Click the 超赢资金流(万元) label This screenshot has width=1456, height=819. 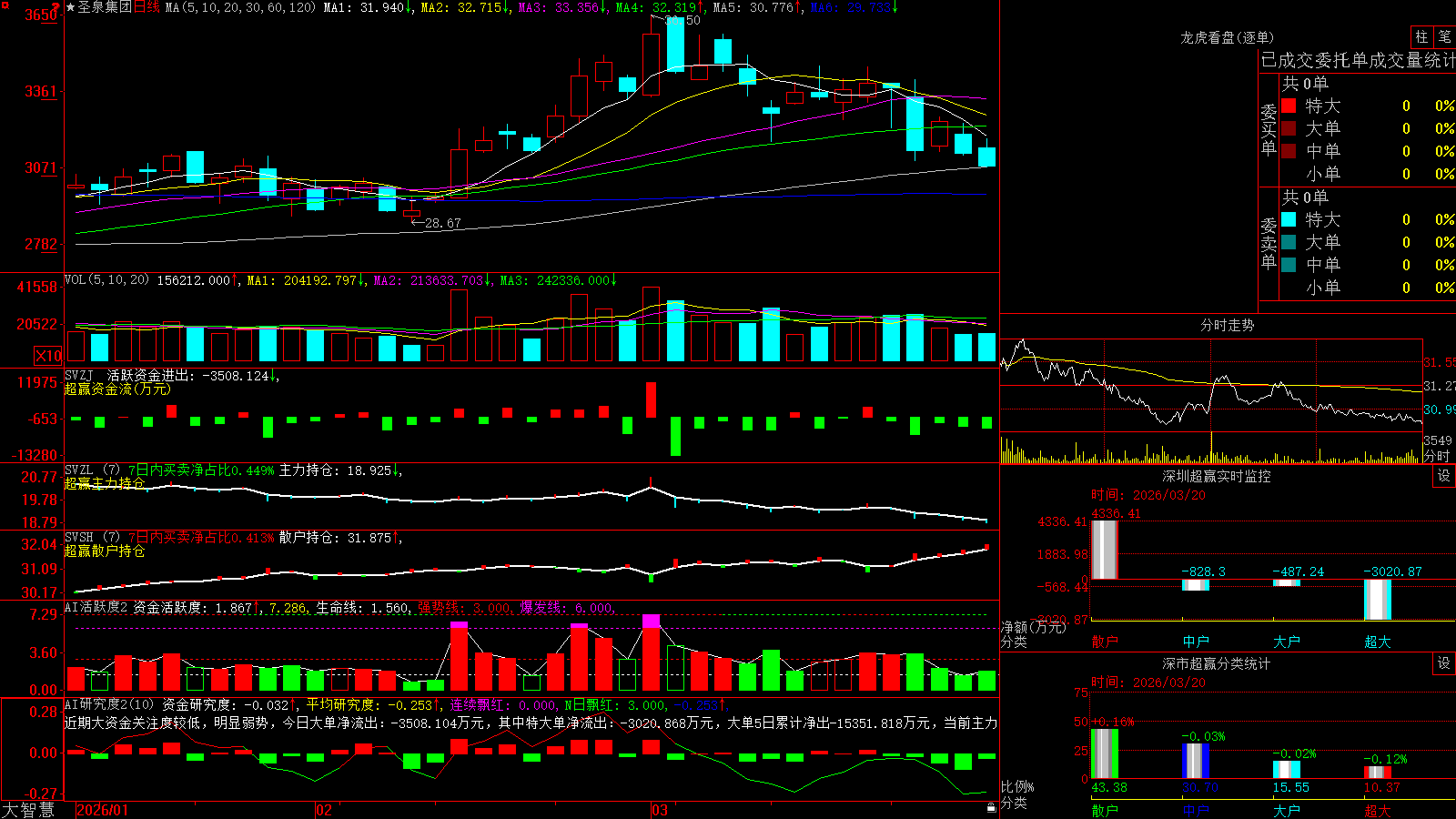click(117, 389)
